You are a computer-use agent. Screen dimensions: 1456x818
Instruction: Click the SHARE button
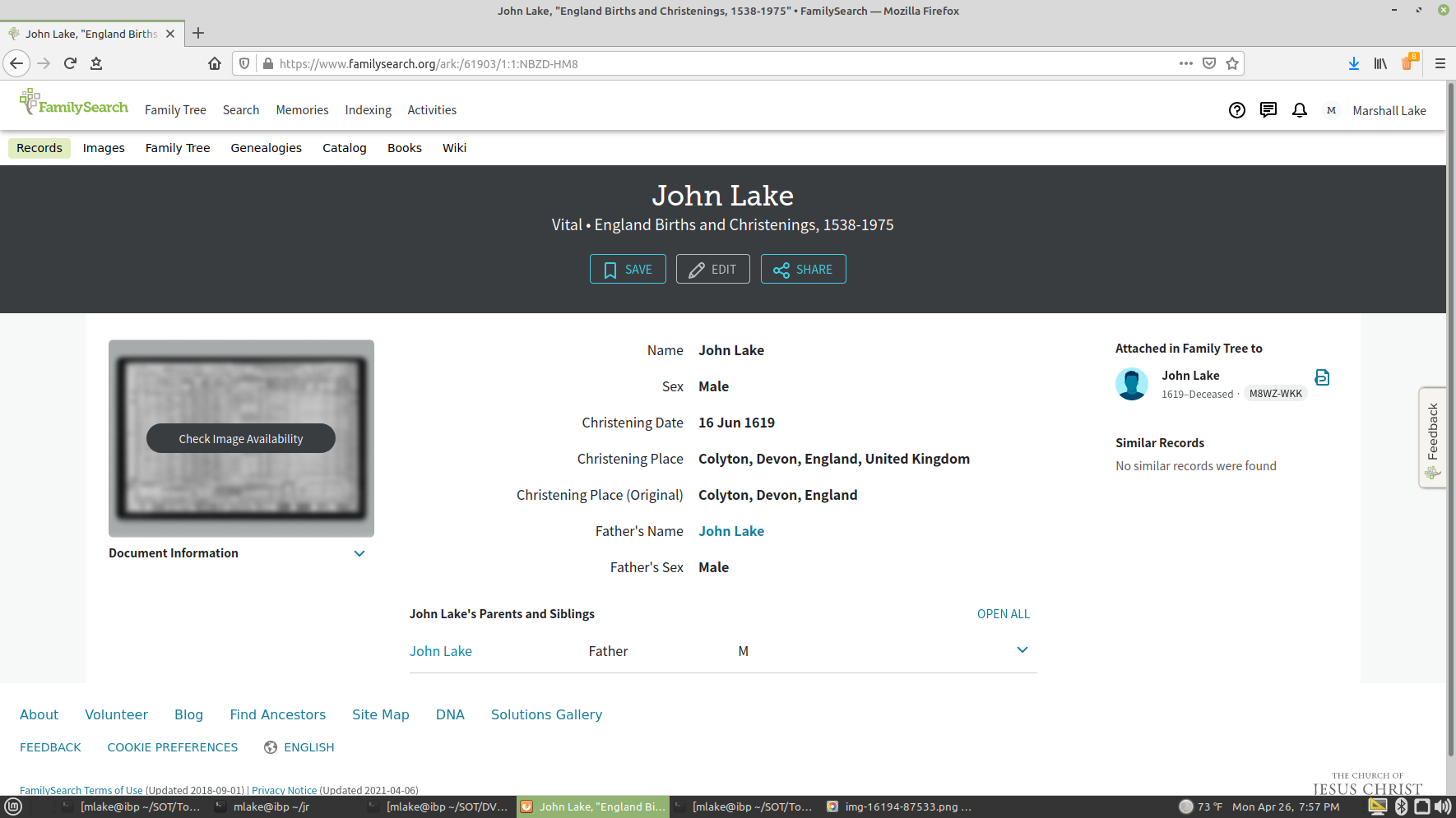[803, 269]
